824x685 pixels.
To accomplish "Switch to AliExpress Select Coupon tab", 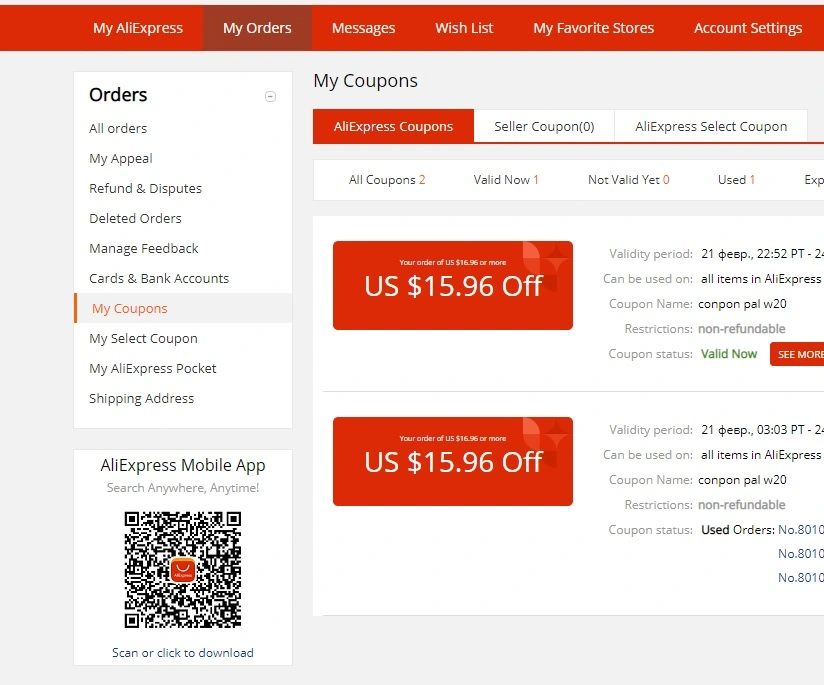I will pyautogui.click(x=710, y=126).
